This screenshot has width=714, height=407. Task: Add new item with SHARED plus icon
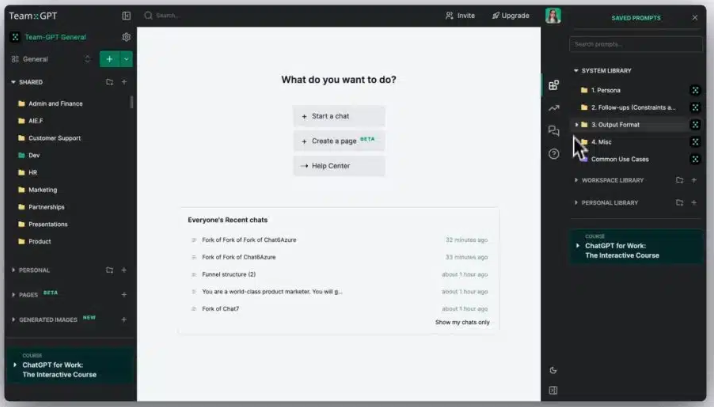(x=124, y=82)
